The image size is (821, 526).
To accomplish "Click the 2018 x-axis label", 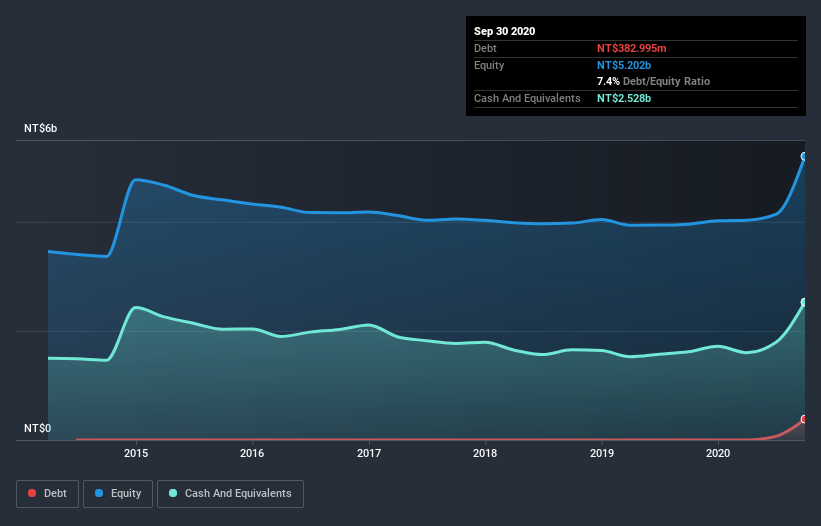I will point(485,453).
